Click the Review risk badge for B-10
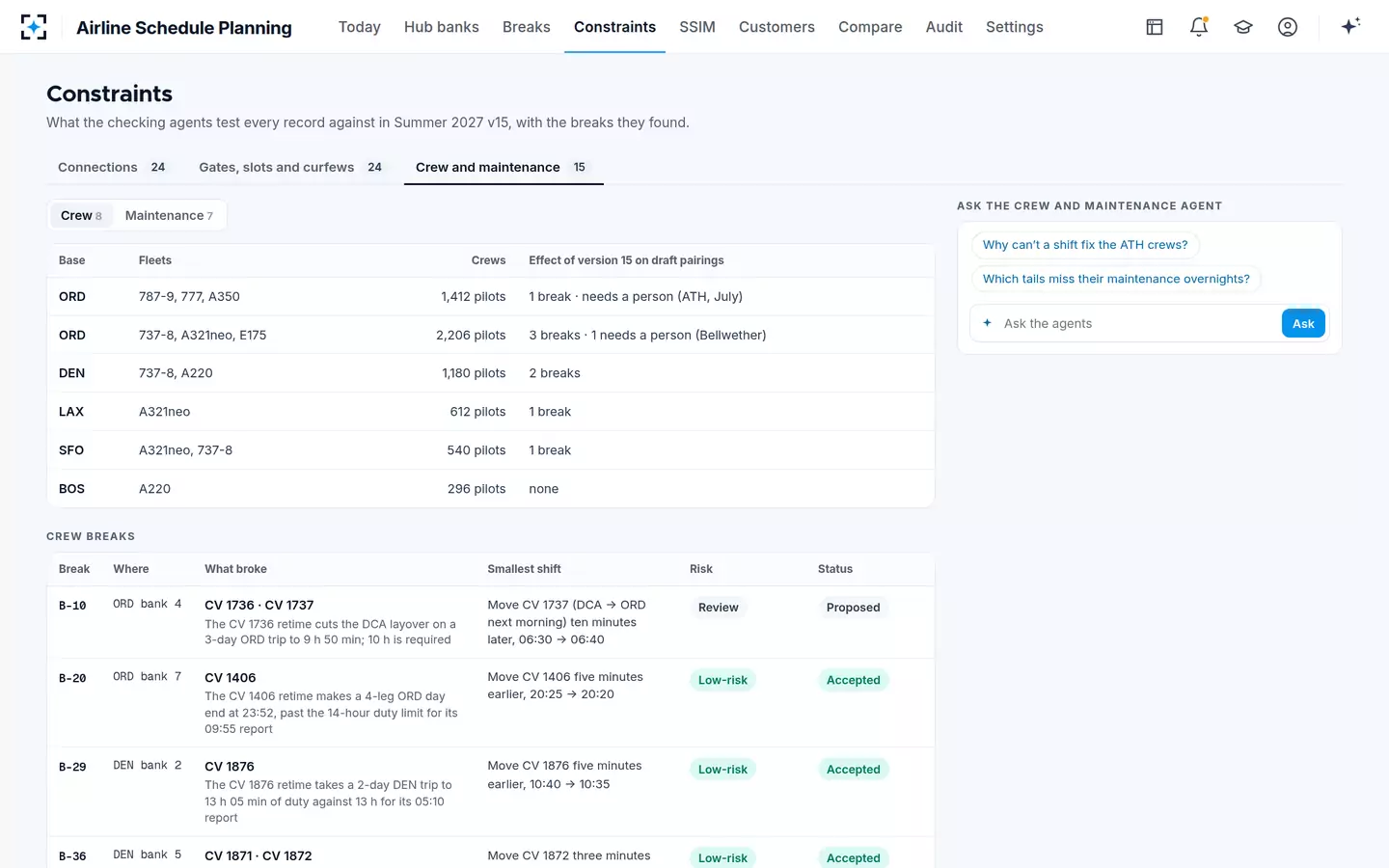 click(719, 608)
